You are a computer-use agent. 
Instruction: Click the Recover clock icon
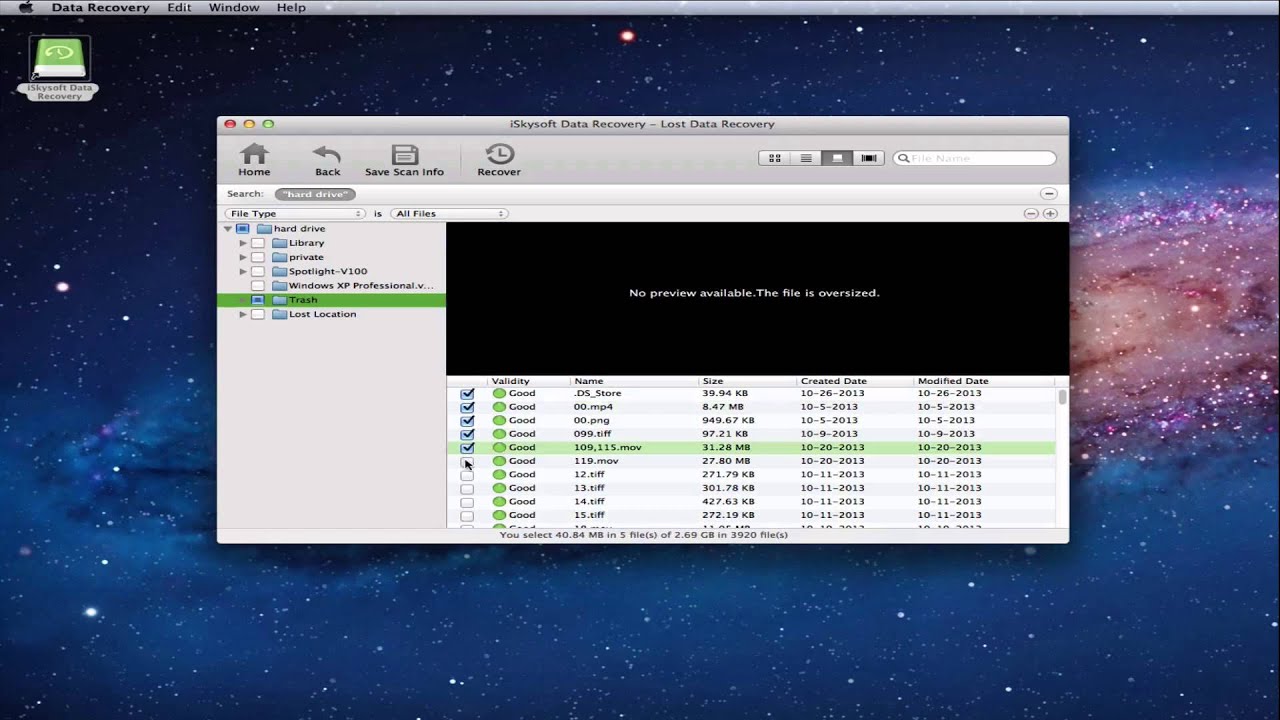(499, 154)
